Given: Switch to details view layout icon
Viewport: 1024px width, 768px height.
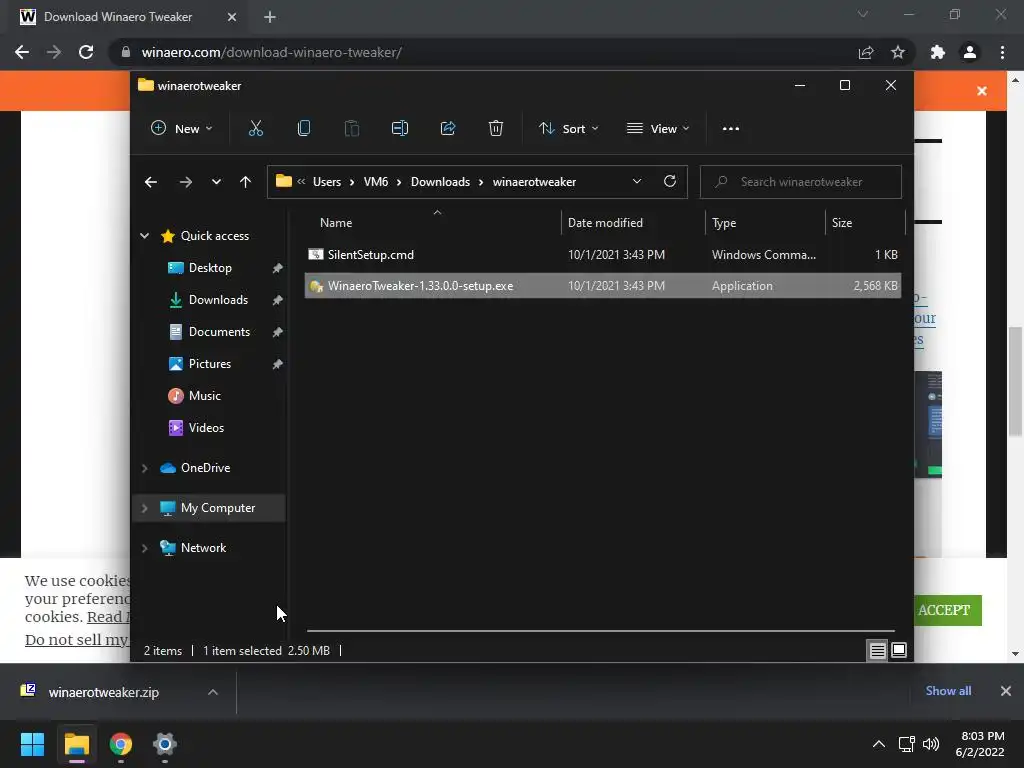Looking at the screenshot, I should [877, 650].
